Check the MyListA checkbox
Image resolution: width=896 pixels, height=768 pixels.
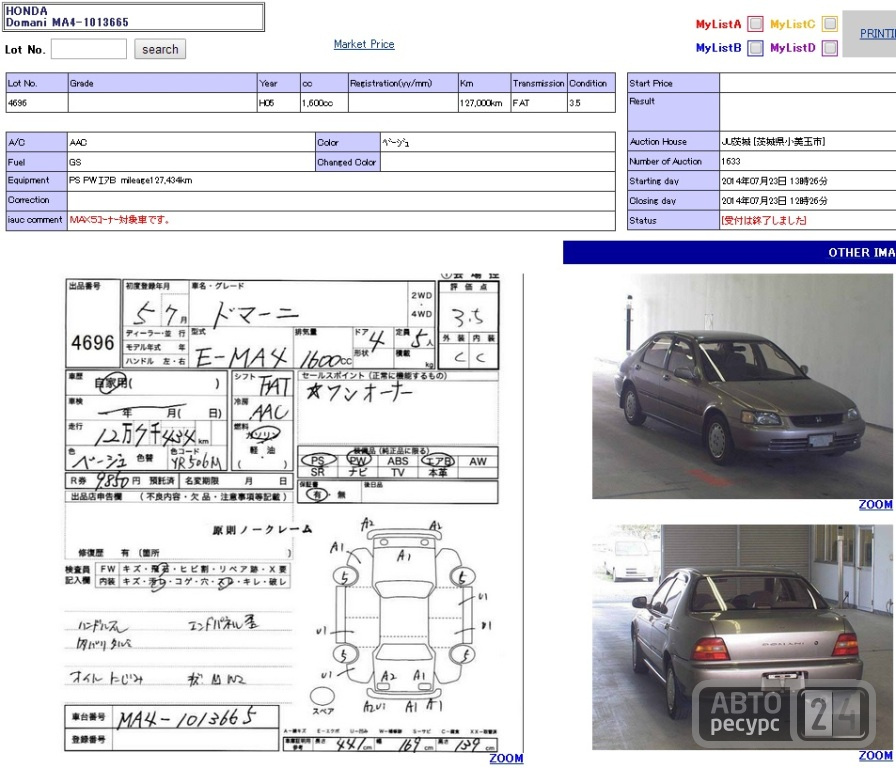coord(755,24)
